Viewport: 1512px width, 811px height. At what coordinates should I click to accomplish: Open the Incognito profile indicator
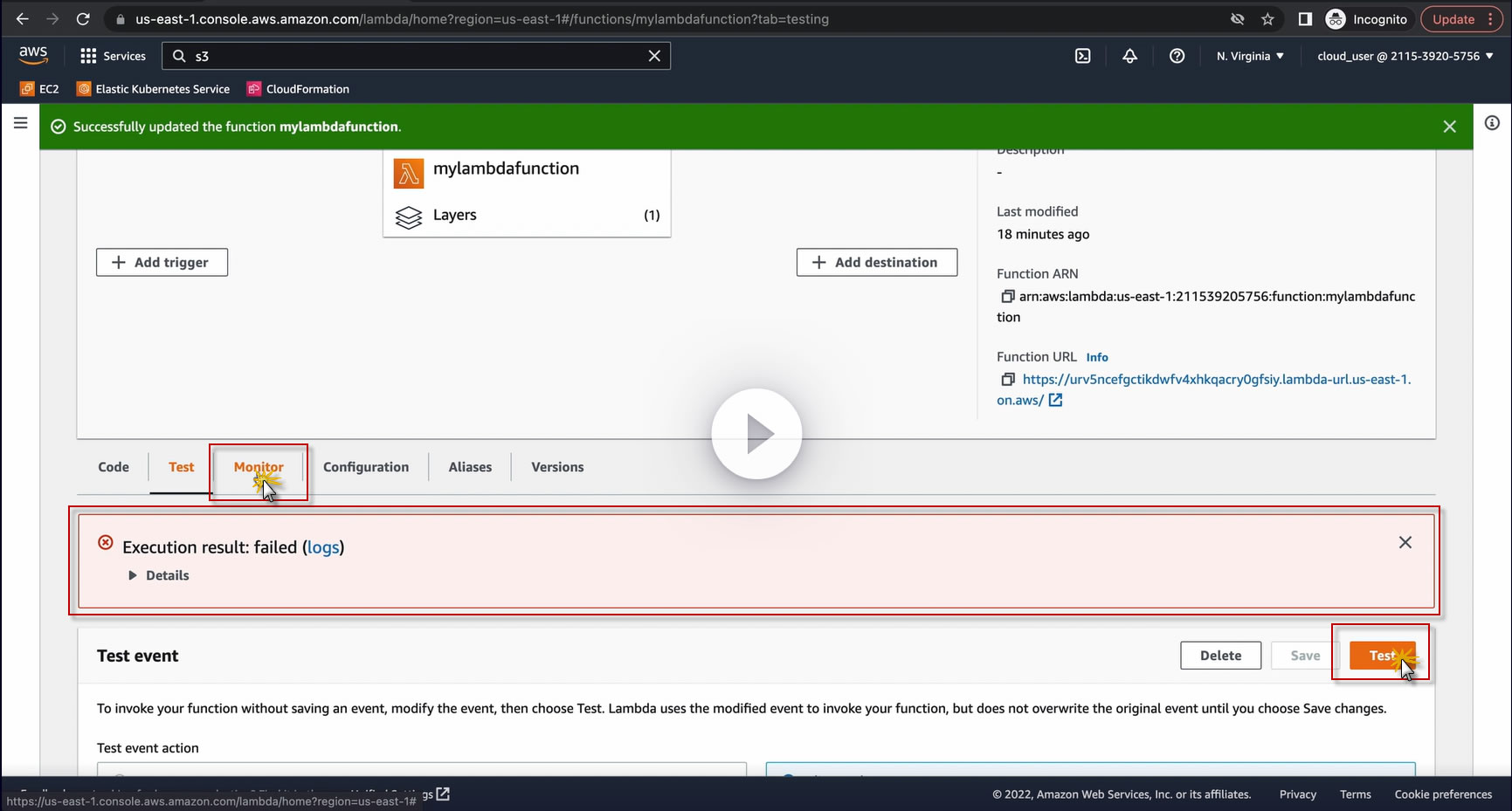coord(1367,19)
